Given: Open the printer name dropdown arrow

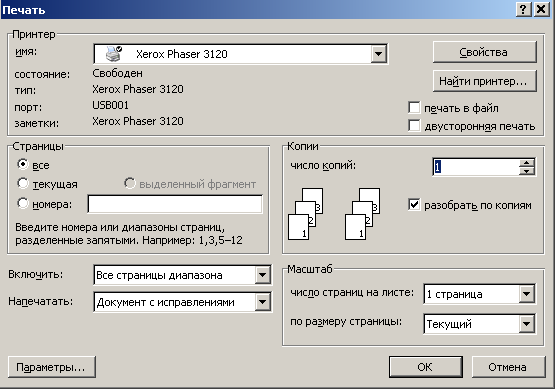Looking at the screenshot, I should coord(378,54).
